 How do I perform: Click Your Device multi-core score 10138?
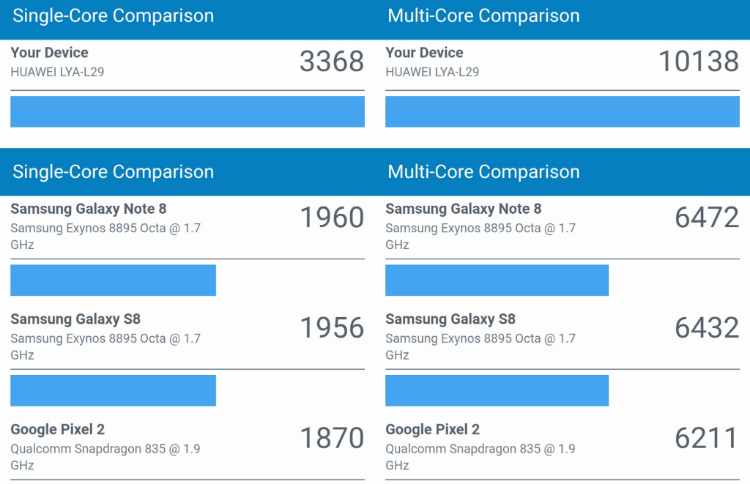[x=699, y=61]
